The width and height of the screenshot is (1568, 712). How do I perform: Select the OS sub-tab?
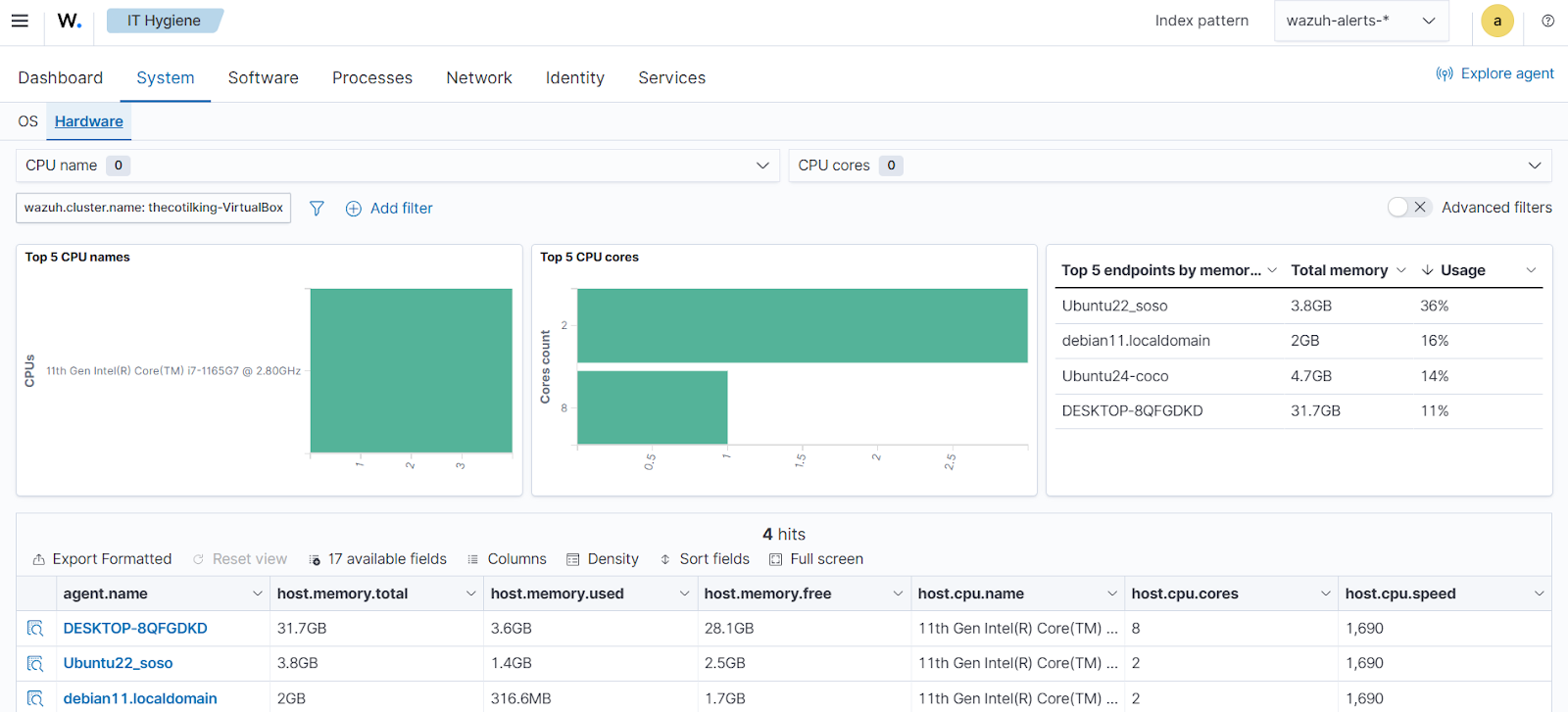point(27,121)
